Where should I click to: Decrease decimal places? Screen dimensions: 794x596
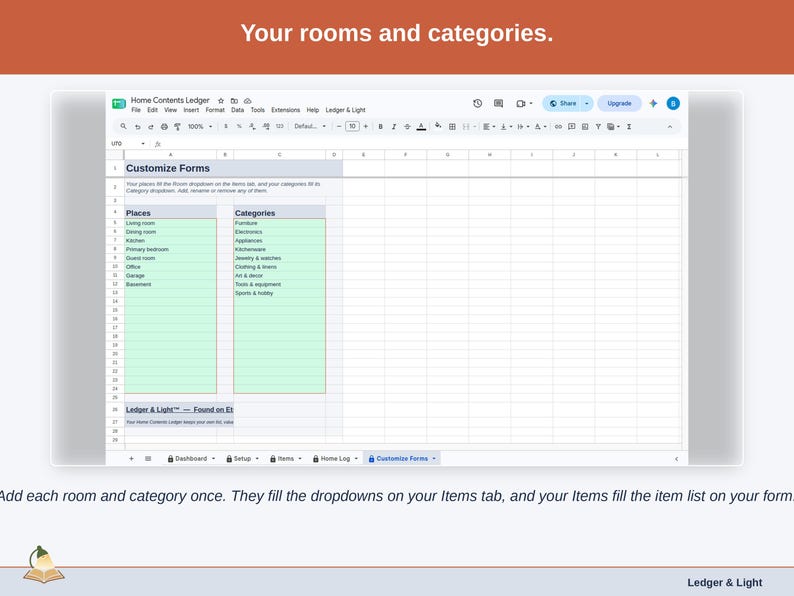point(252,127)
